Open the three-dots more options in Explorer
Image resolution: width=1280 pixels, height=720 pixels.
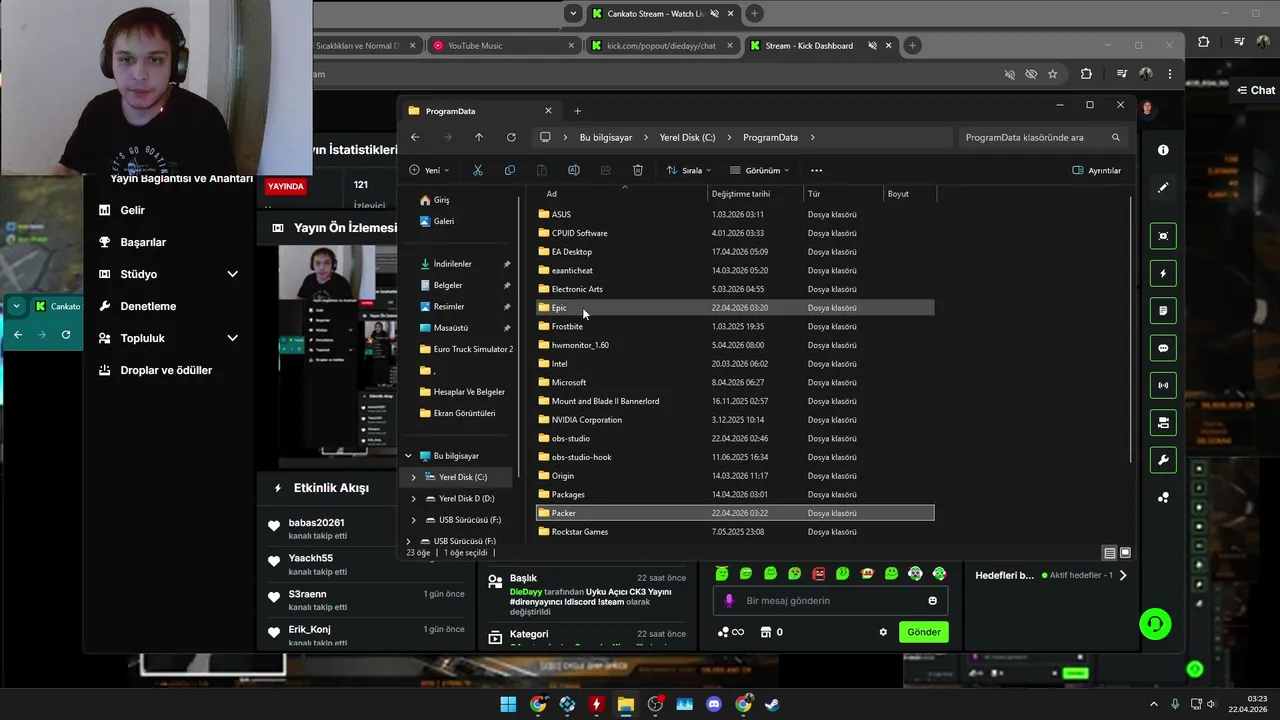[x=816, y=170]
